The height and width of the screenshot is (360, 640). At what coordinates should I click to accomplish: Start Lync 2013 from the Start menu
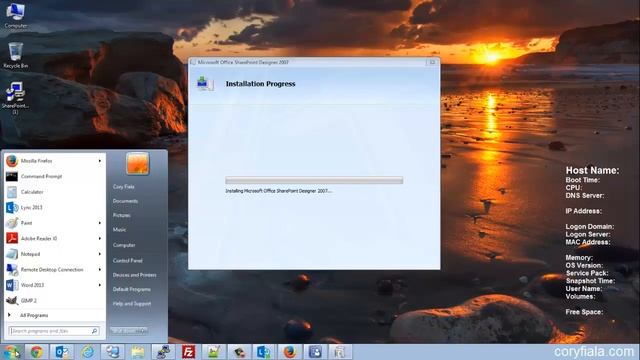click(54, 207)
